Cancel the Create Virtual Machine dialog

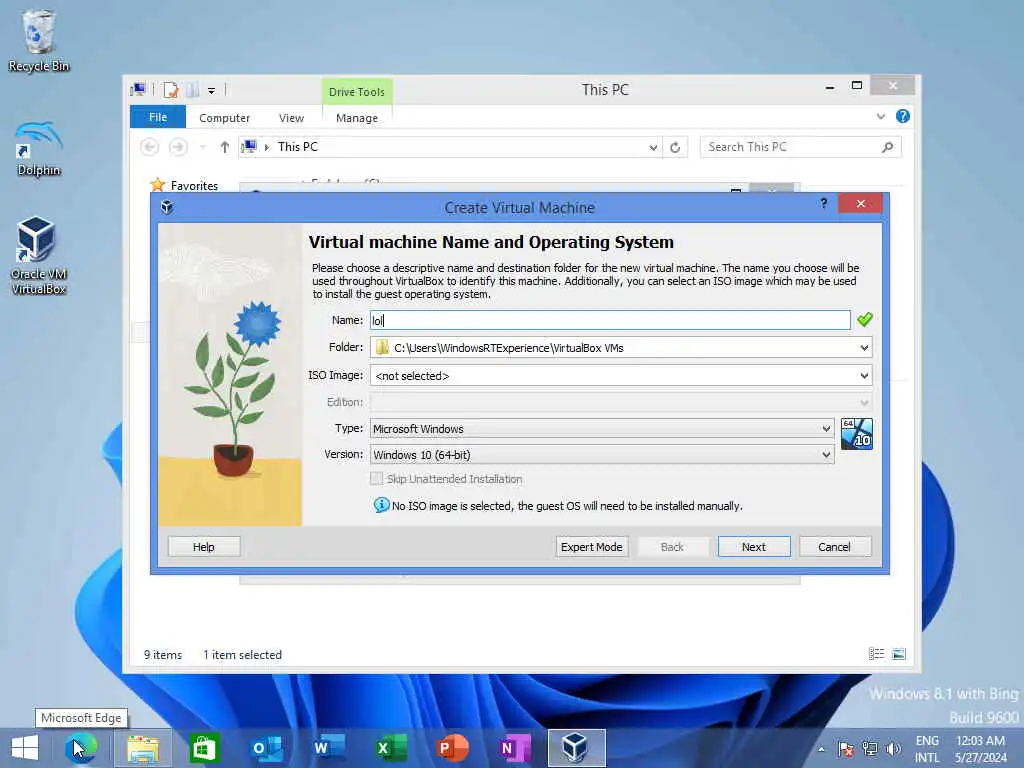point(835,547)
